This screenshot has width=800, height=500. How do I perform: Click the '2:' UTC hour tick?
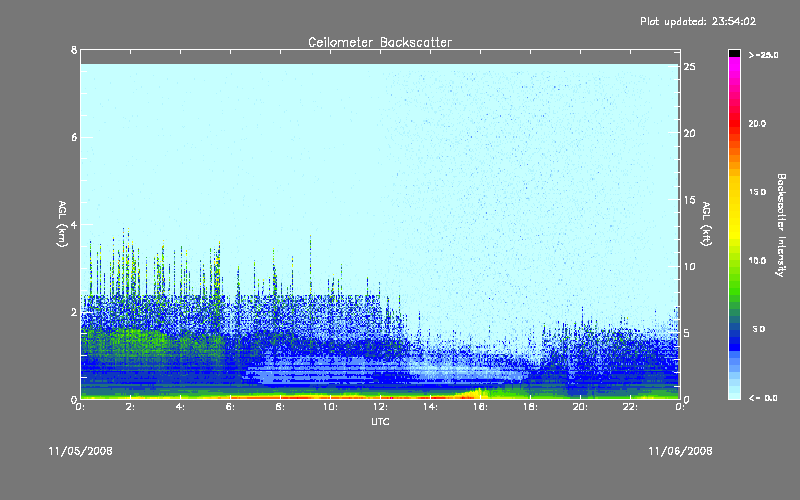(x=130, y=407)
